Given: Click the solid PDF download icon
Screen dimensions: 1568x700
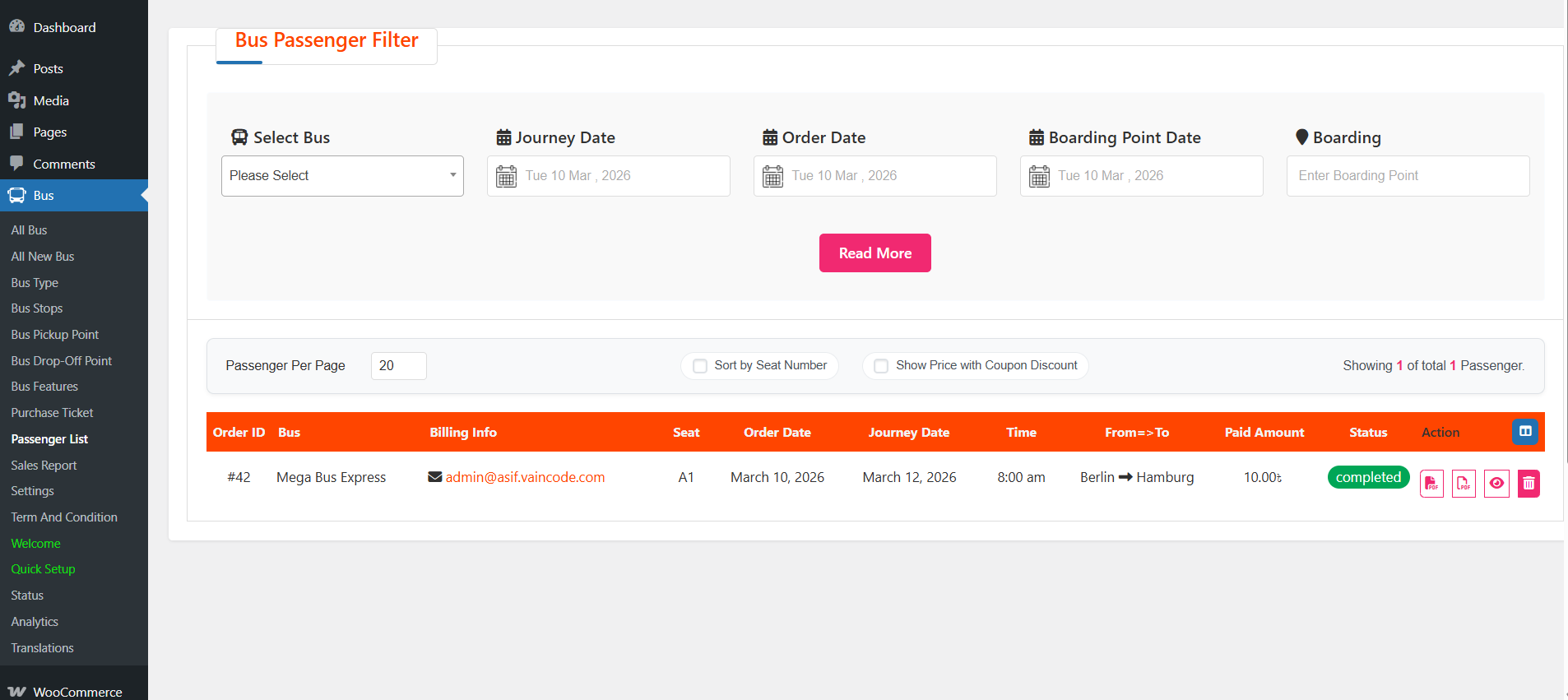Looking at the screenshot, I should click(x=1431, y=484).
